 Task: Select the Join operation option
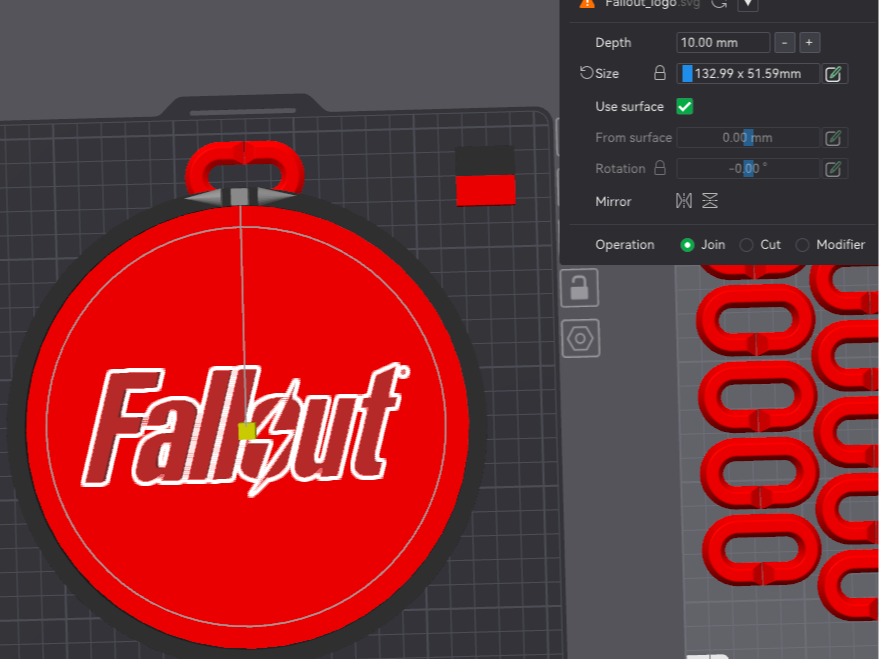pyautogui.click(x=687, y=244)
